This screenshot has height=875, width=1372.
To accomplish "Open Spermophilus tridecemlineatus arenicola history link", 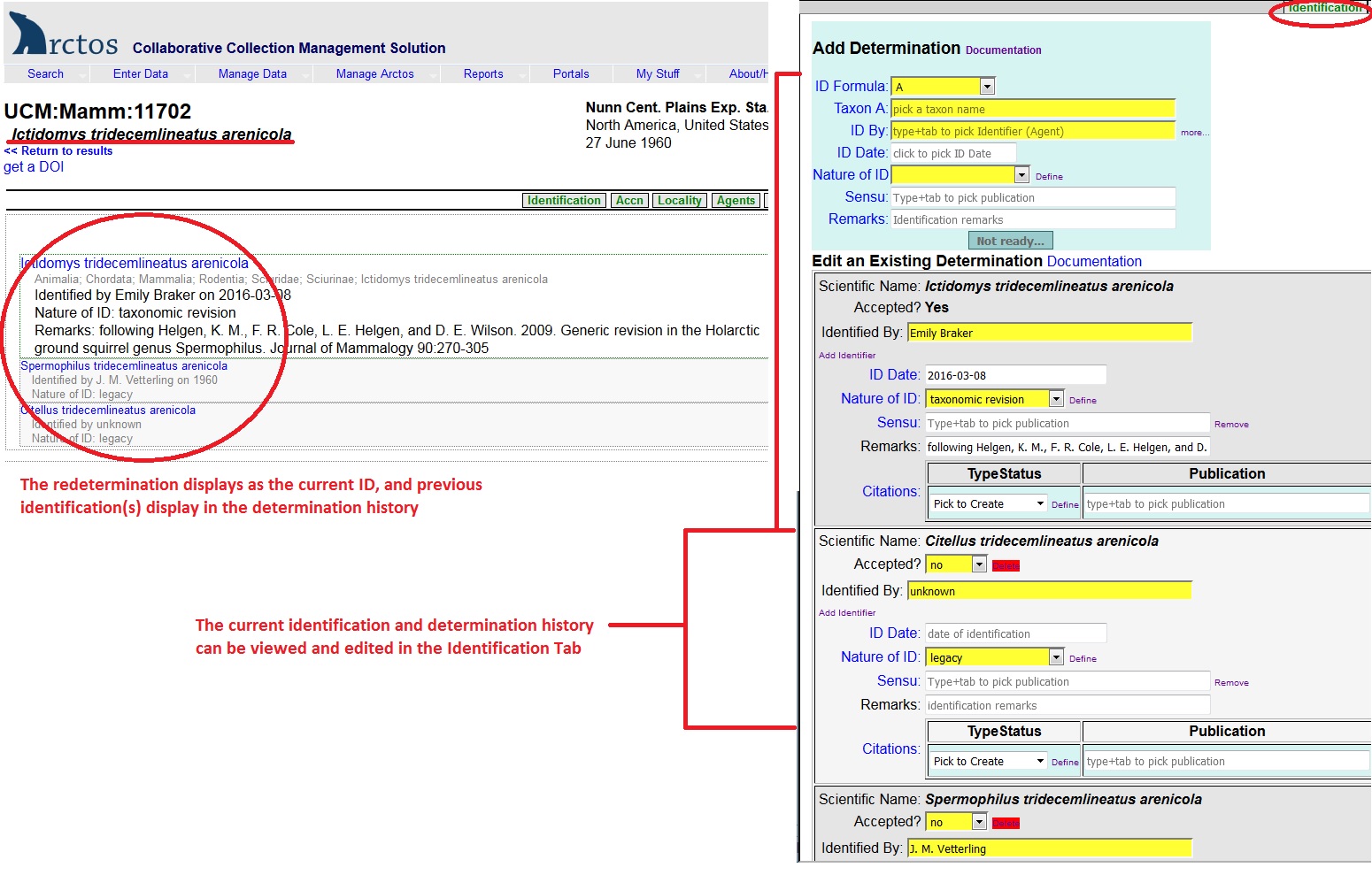I will point(124,366).
